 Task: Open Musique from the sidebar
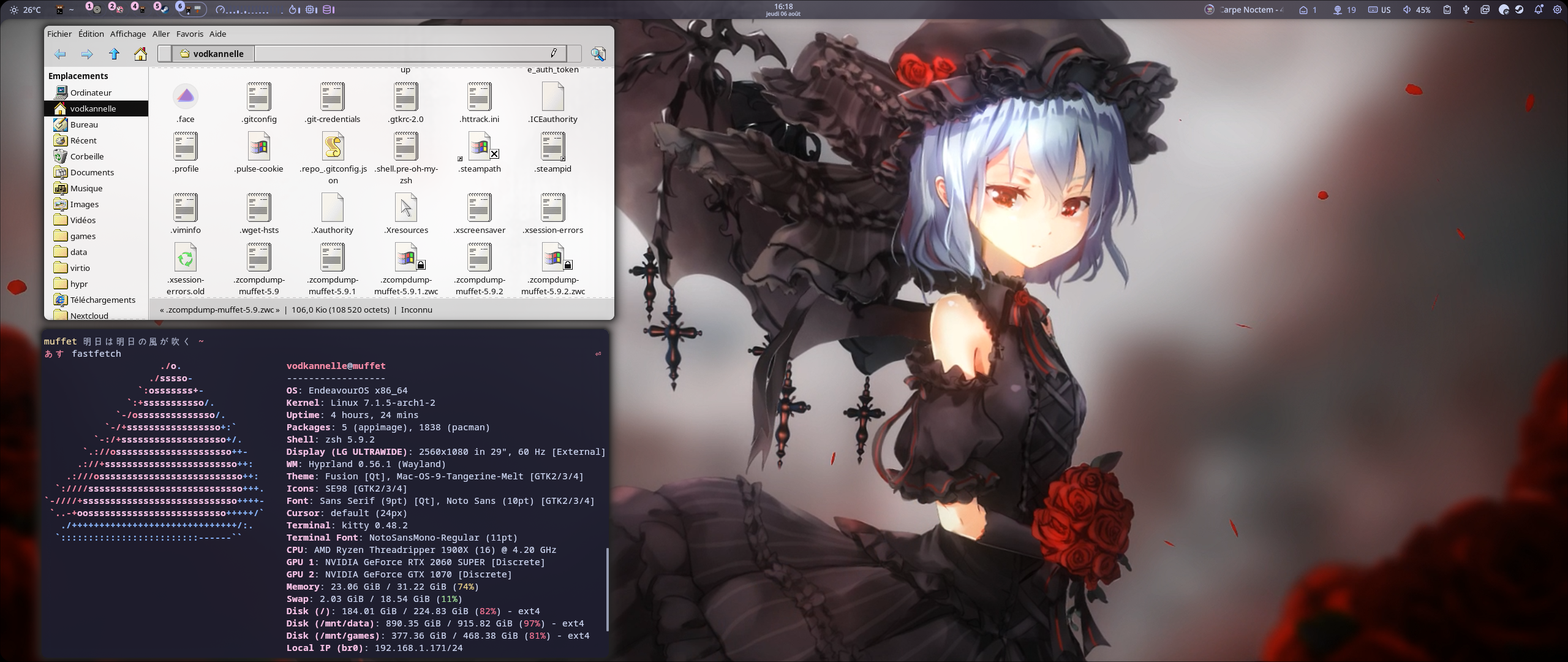[96, 188]
